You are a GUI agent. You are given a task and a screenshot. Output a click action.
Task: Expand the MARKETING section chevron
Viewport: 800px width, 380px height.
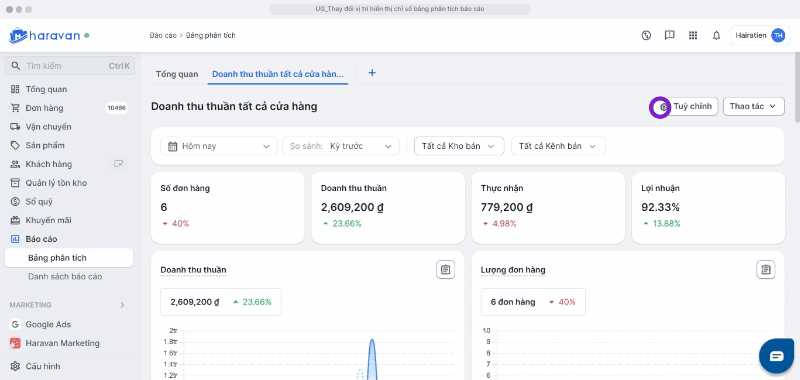(x=122, y=305)
